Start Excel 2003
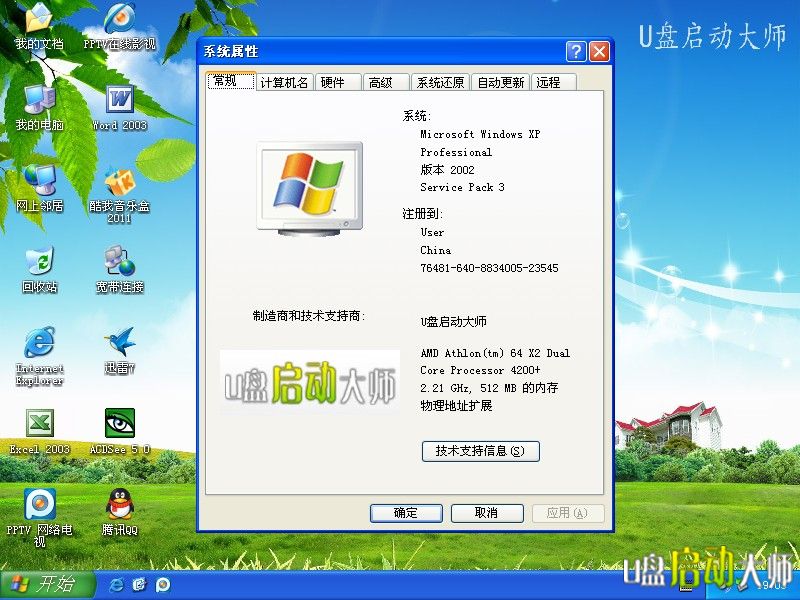800x600 pixels. 38,425
